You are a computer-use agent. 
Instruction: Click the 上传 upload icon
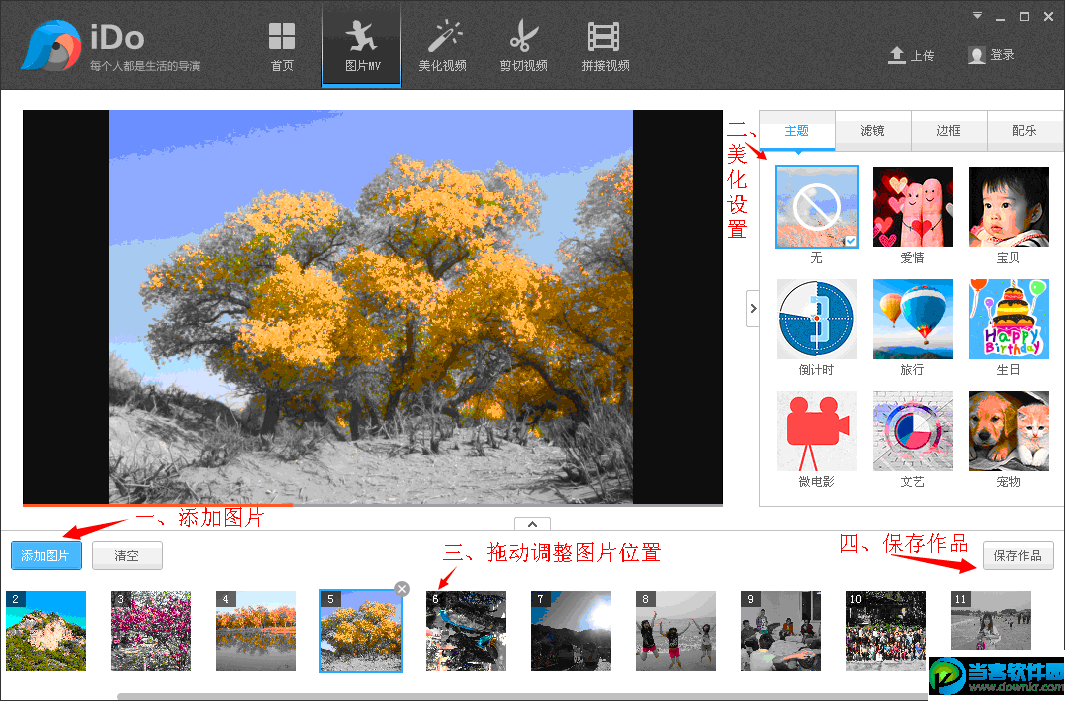[897, 55]
